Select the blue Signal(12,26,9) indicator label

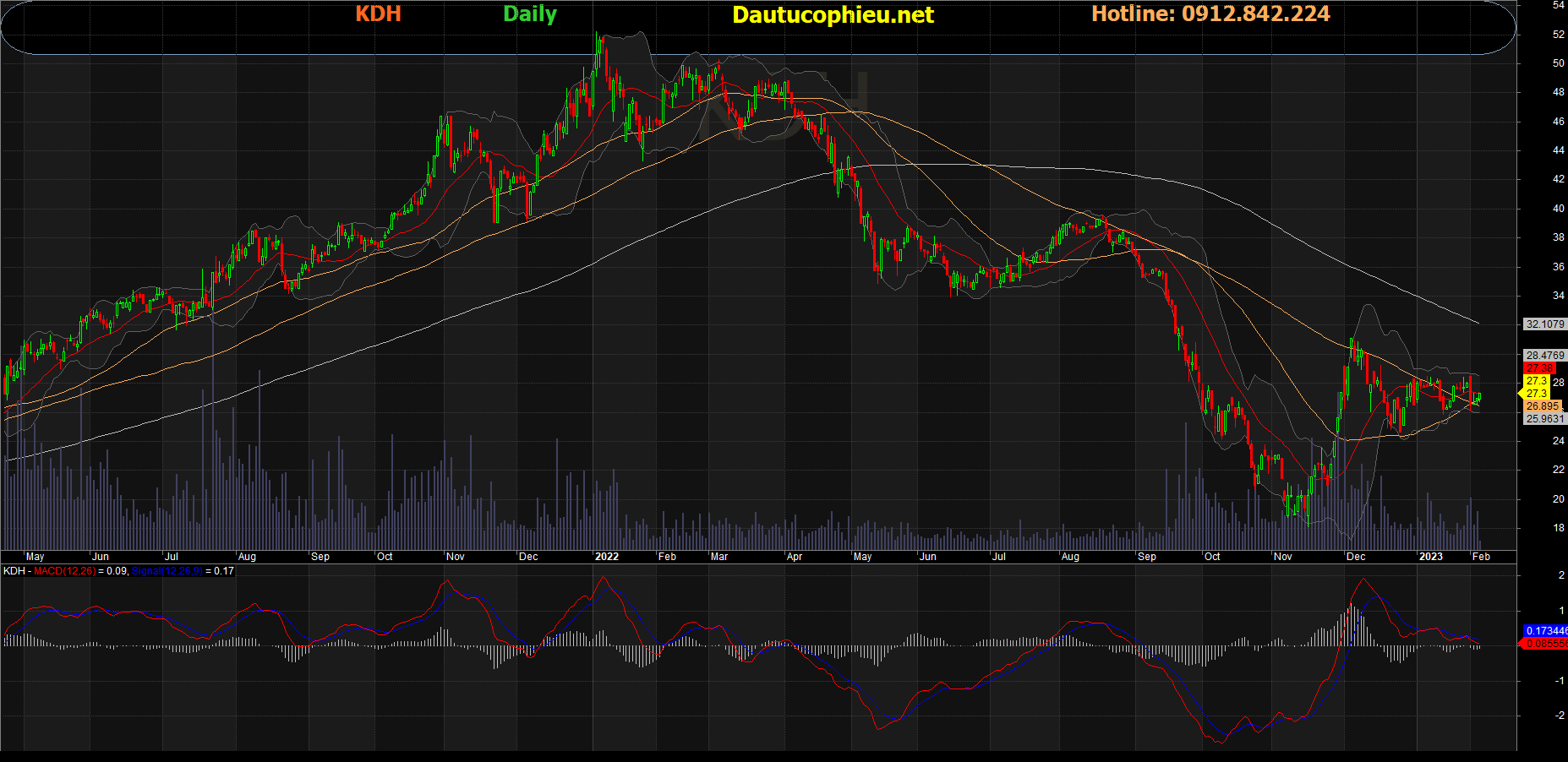[x=167, y=572]
